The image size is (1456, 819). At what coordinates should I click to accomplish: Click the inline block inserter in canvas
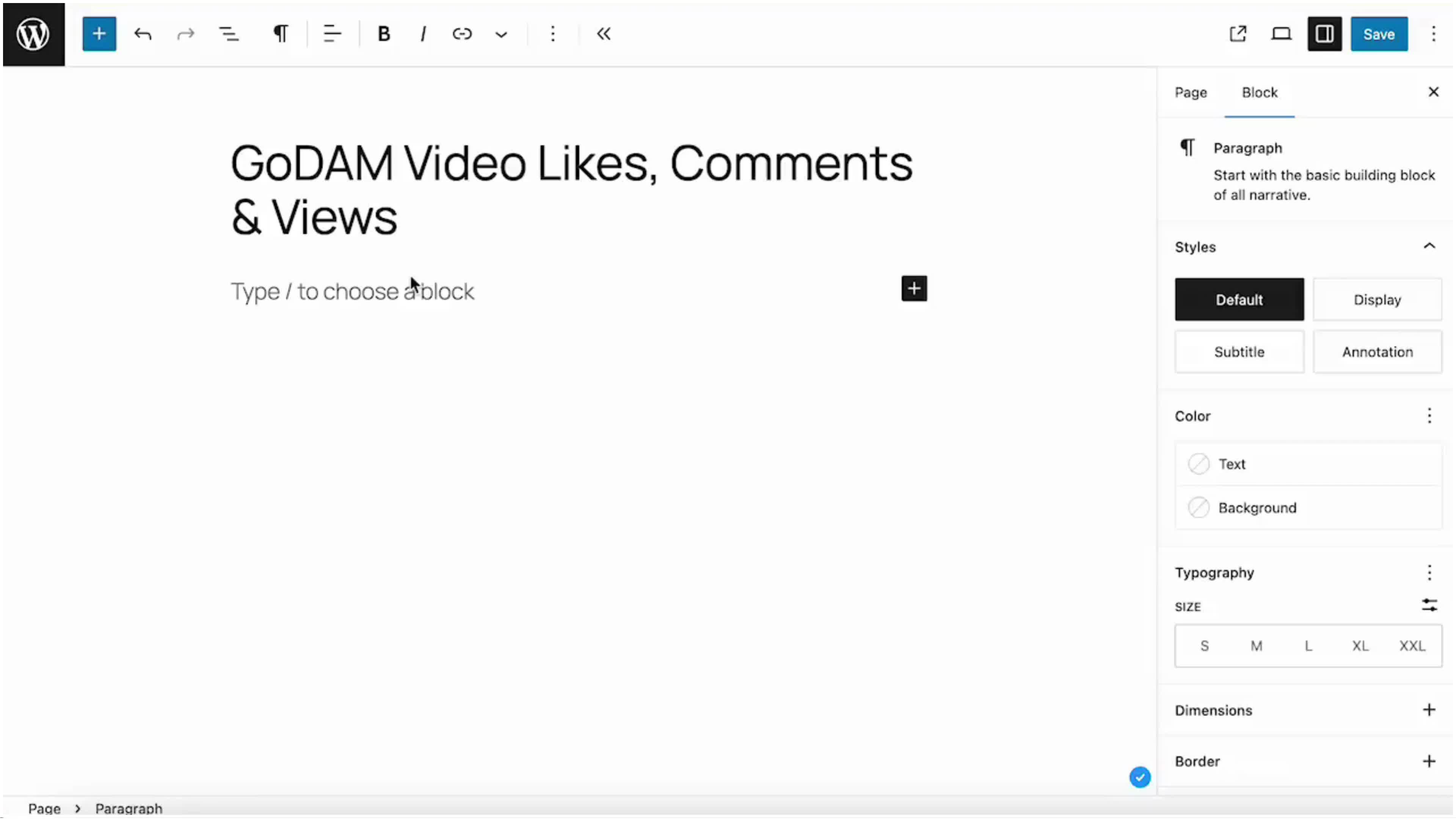click(914, 288)
